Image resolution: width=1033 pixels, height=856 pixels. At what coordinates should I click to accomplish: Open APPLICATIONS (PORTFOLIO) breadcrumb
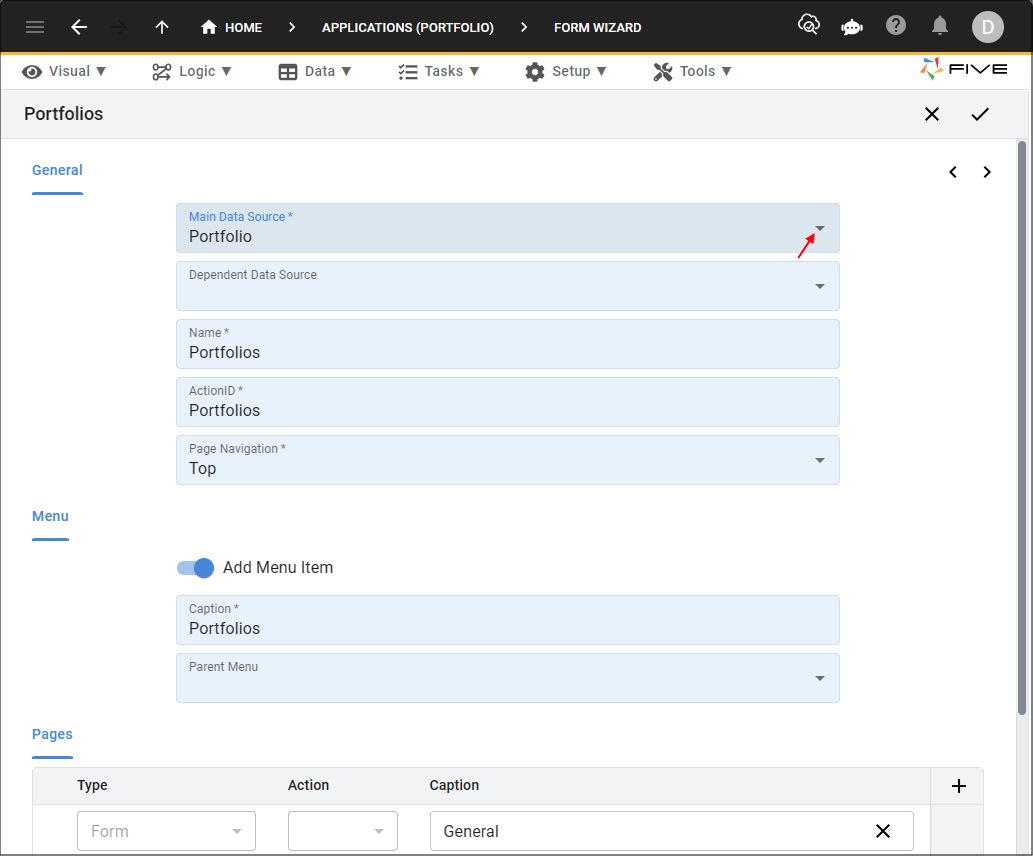point(407,28)
